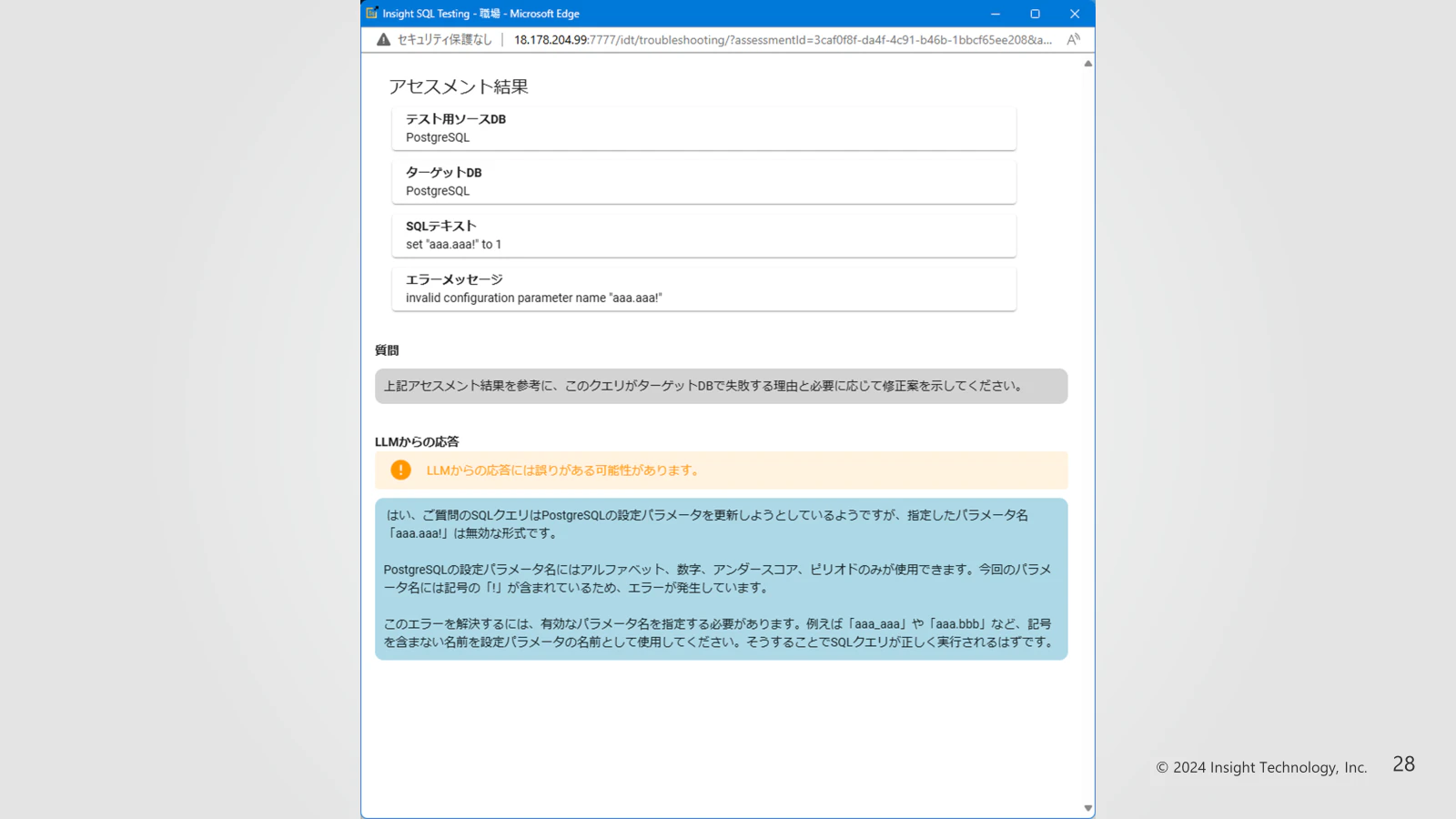Click the セキュリティ保護なし label
Image resolution: width=1456 pixels, height=819 pixels.
pos(444,40)
